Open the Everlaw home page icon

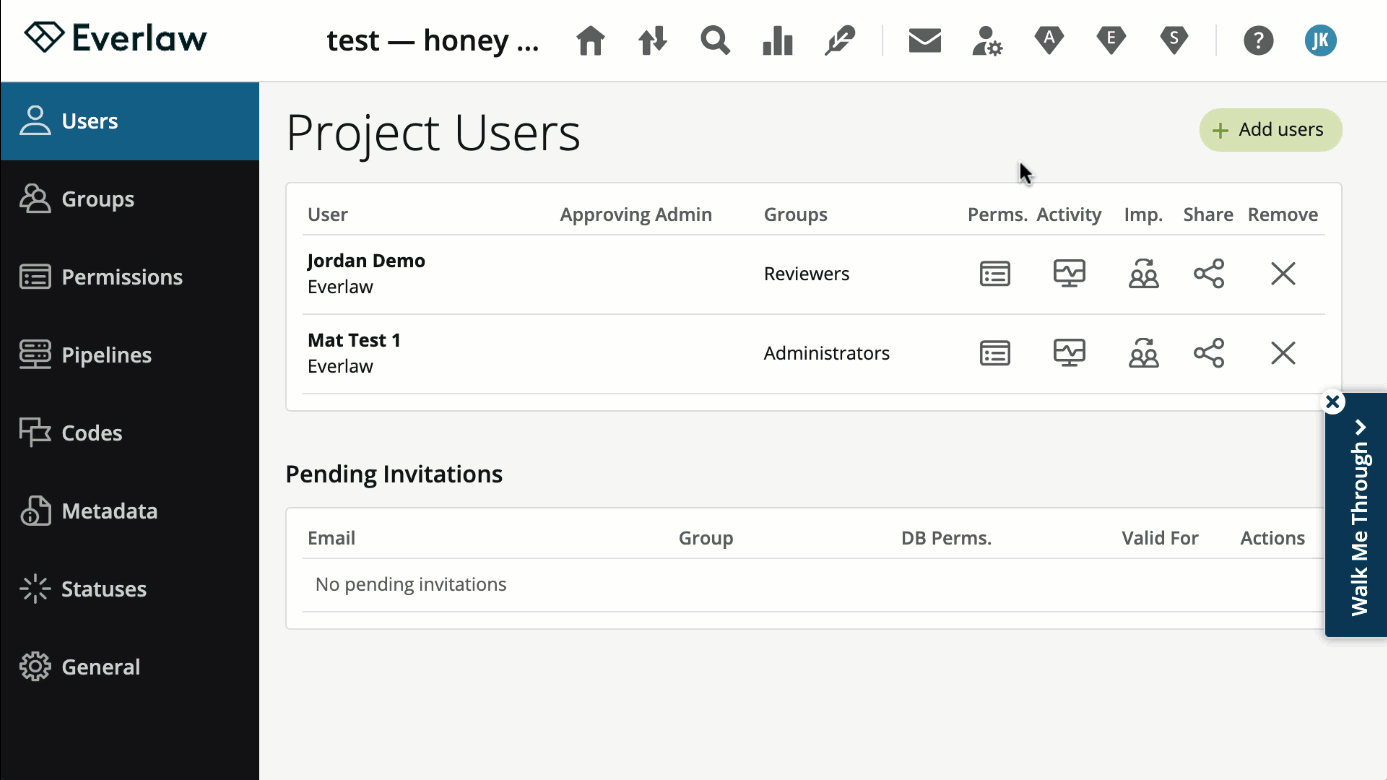point(590,40)
